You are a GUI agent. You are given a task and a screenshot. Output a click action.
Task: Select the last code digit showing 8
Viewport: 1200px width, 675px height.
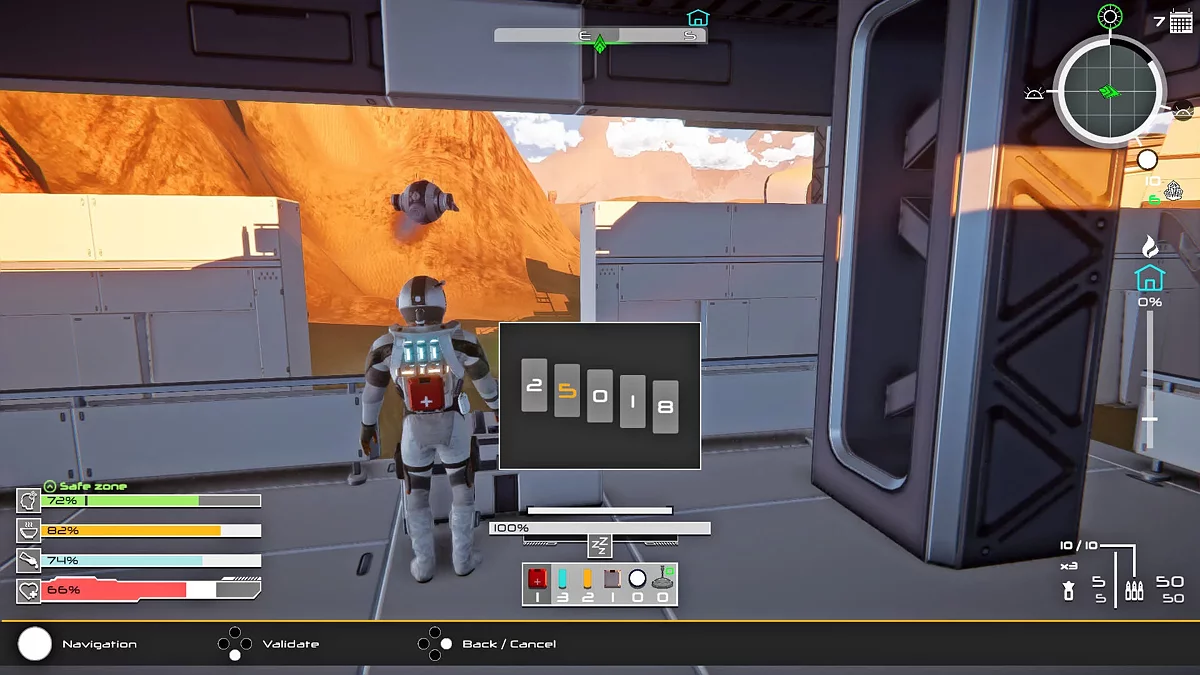(x=665, y=407)
